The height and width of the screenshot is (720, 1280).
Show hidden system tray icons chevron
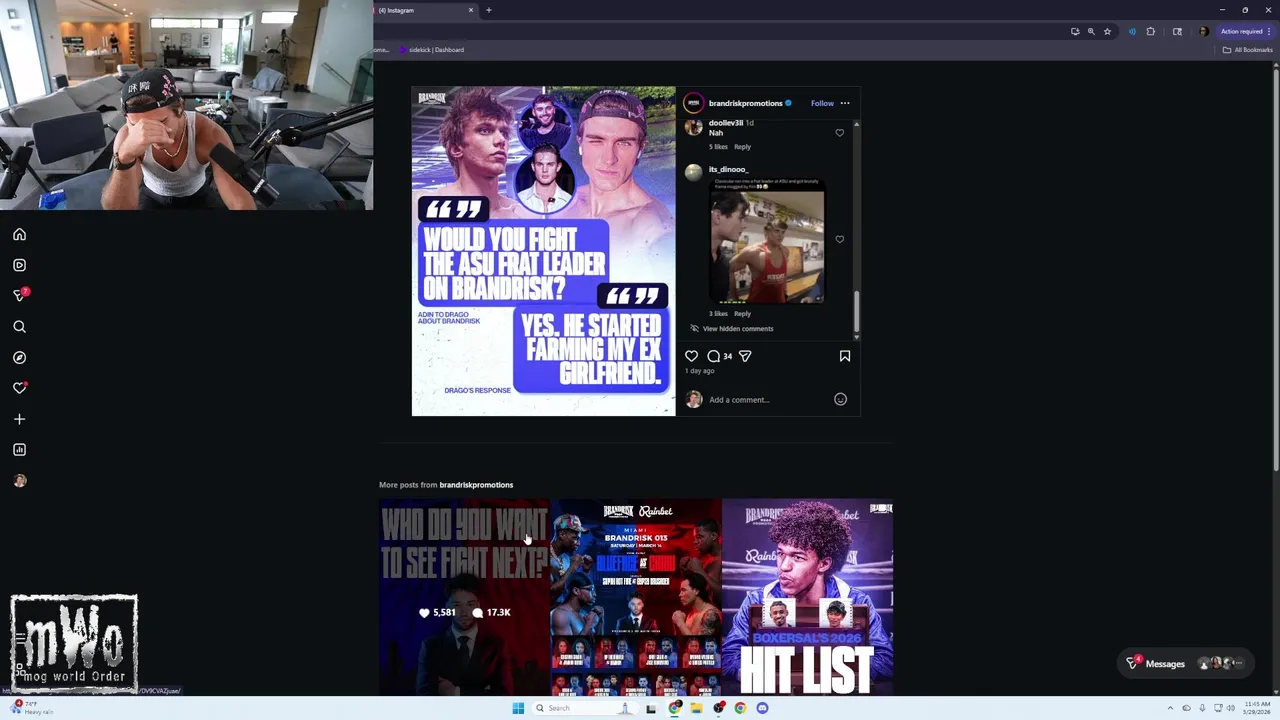pyautogui.click(x=1169, y=708)
